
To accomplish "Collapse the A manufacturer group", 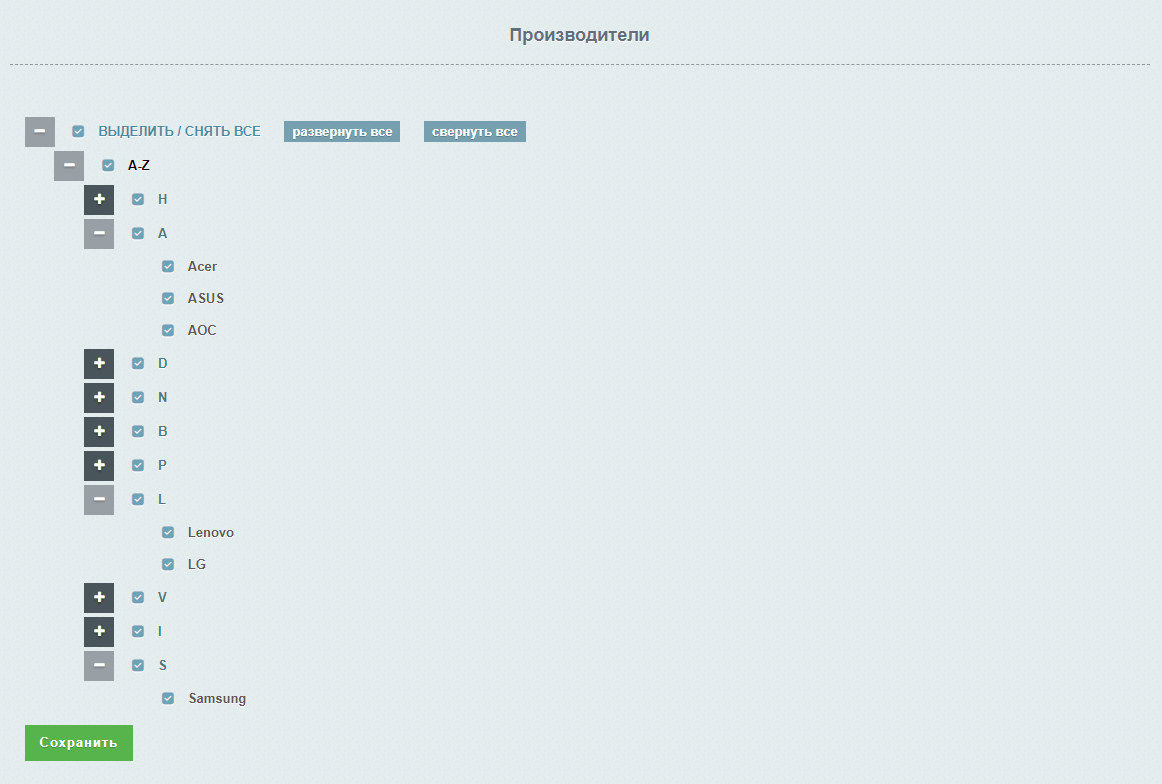I will point(99,234).
